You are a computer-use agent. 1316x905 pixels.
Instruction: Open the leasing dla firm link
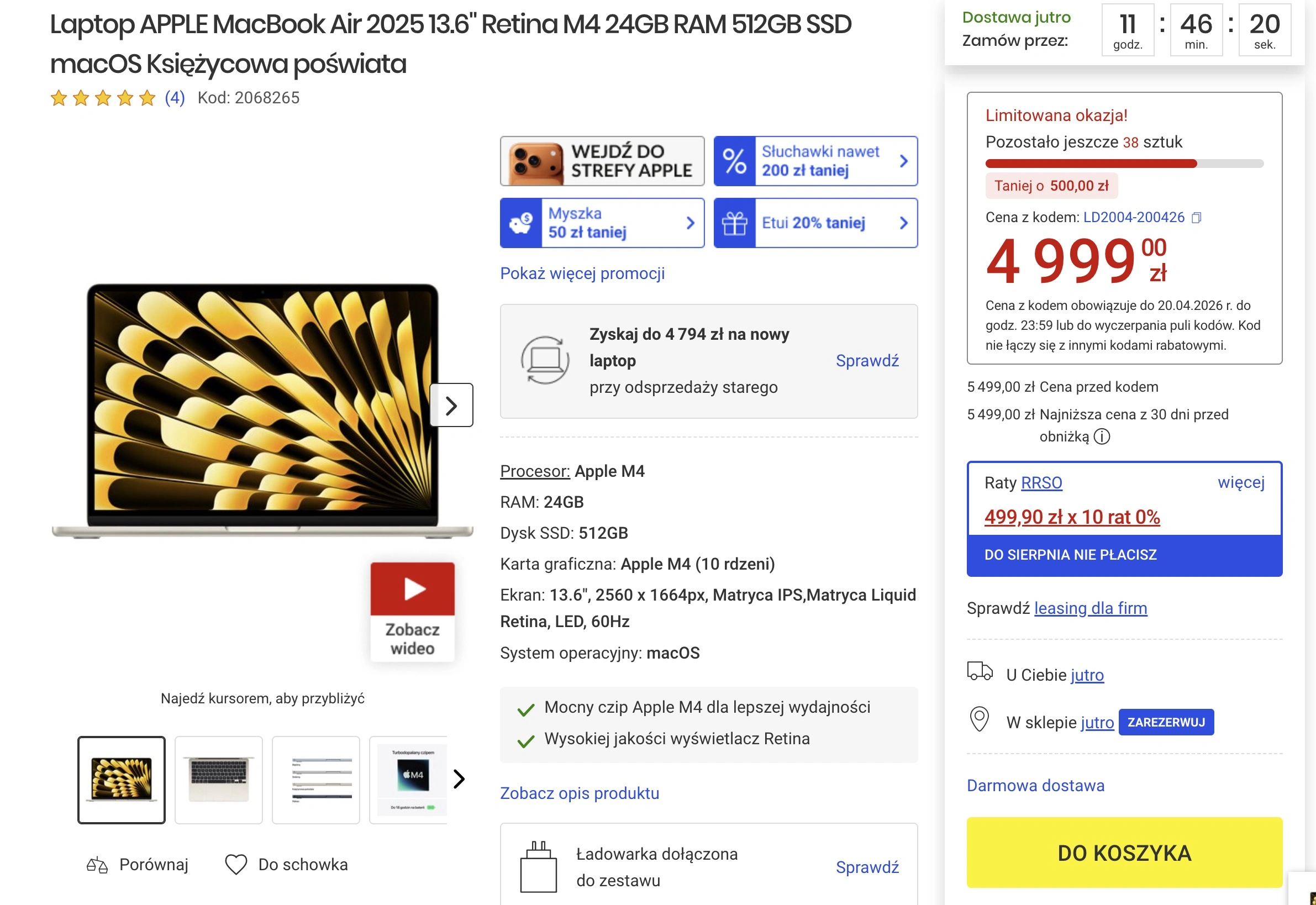pyautogui.click(x=1091, y=608)
